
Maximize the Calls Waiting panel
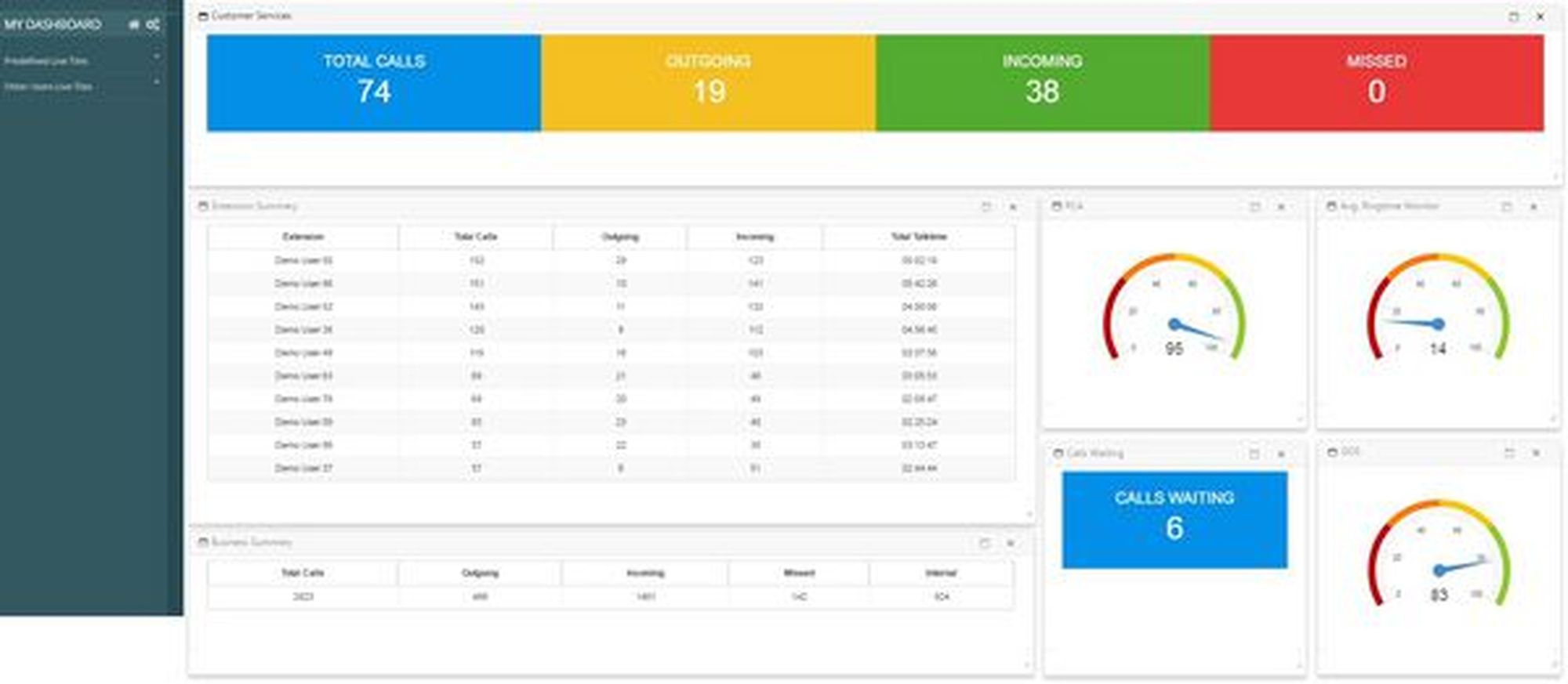[x=1254, y=454]
